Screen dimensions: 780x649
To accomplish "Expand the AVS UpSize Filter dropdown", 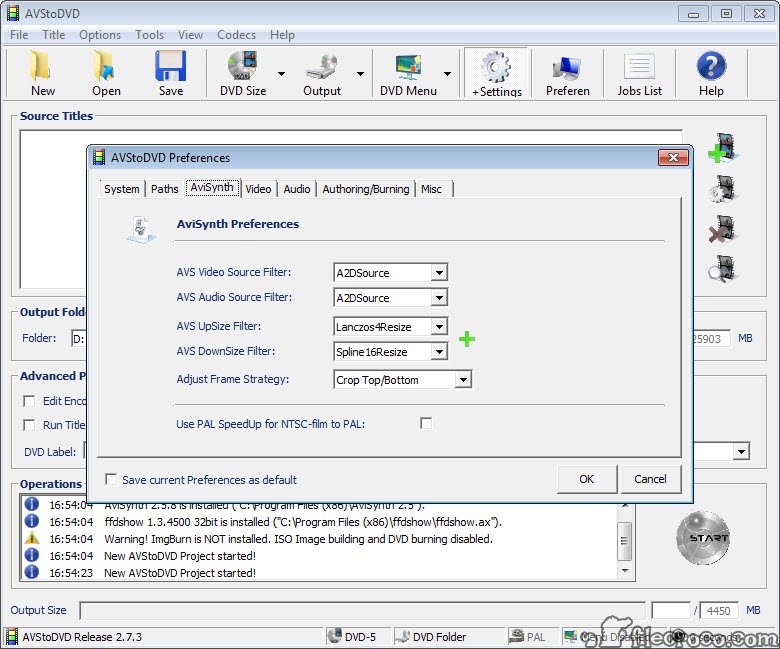I will point(439,326).
